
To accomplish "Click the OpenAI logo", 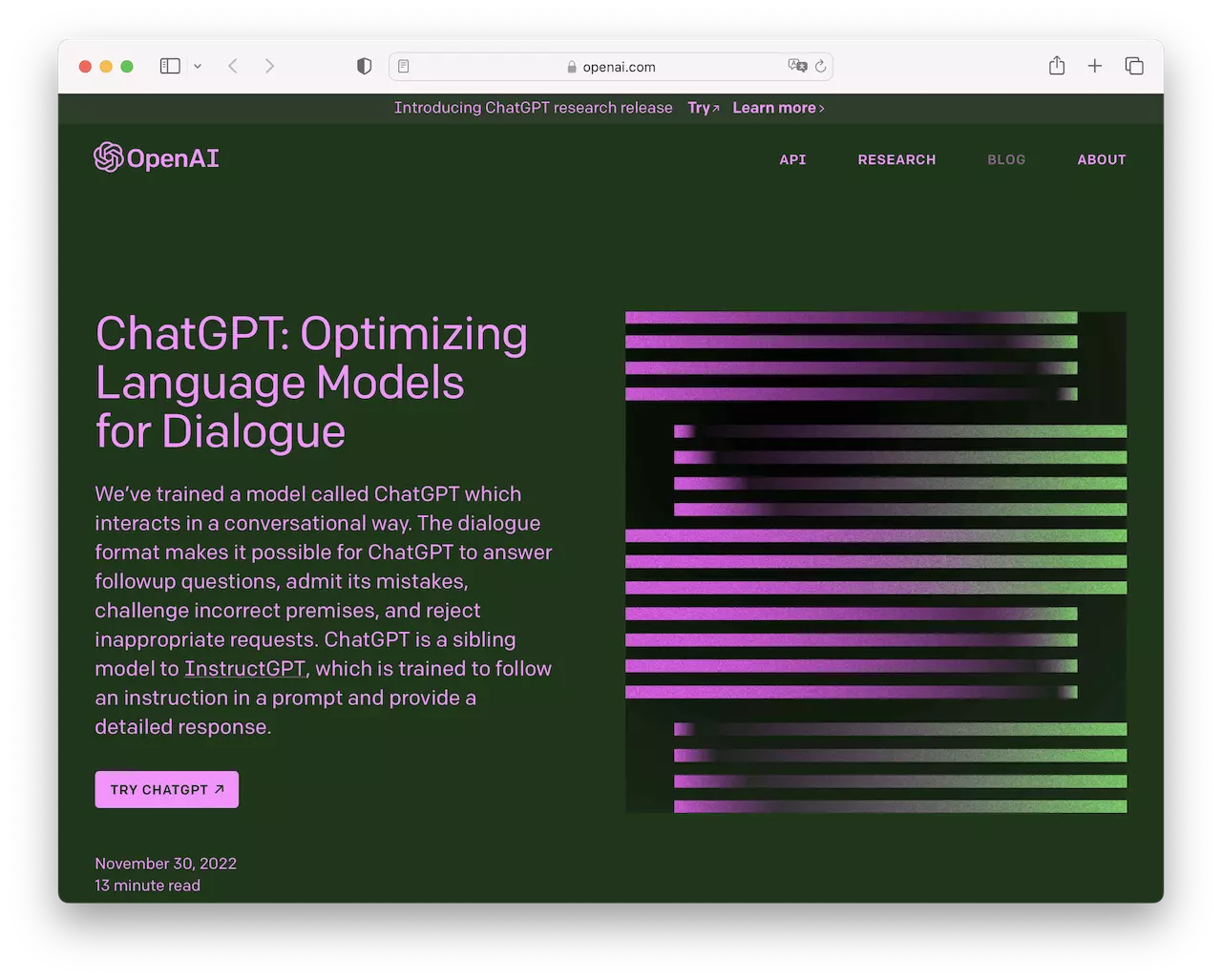I will click(x=157, y=157).
